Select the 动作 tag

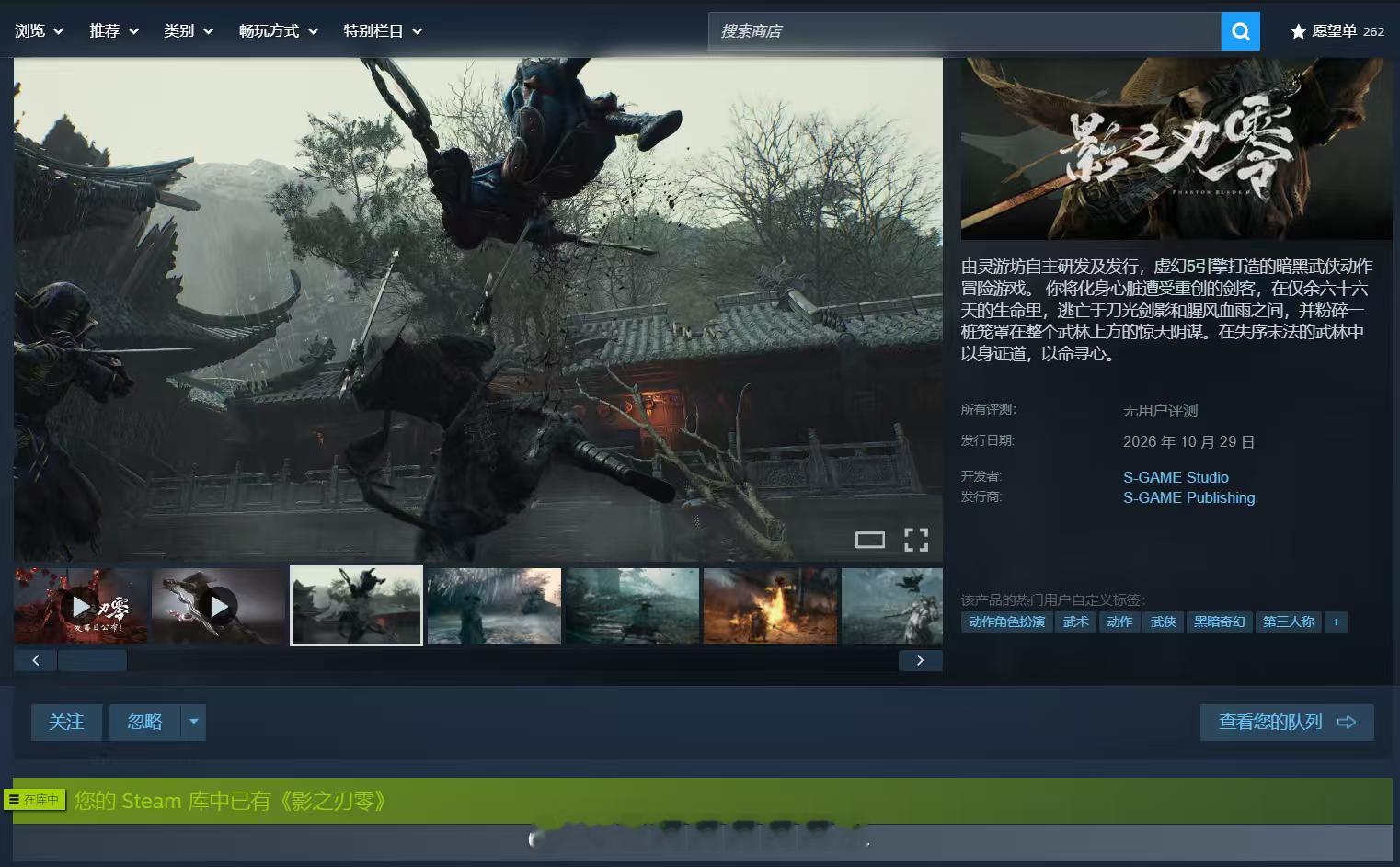click(x=1119, y=622)
